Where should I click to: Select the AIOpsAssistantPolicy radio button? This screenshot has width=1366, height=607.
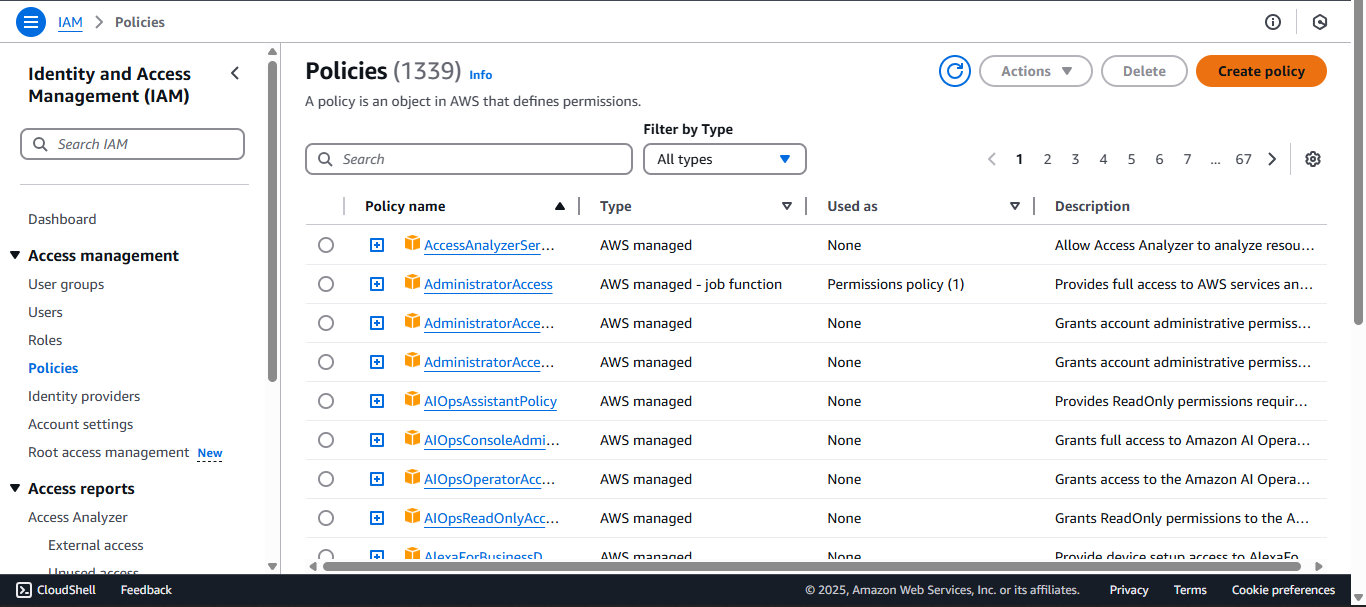click(x=326, y=401)
